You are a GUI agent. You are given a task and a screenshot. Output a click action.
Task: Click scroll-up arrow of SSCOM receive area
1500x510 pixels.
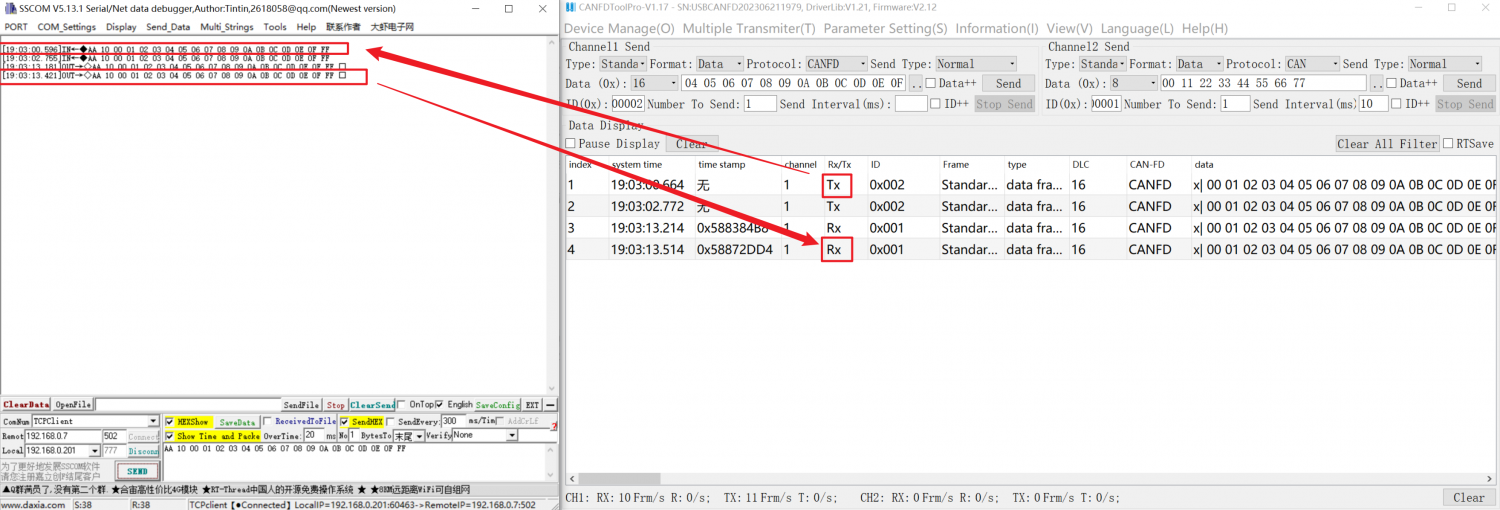(553, 42)
